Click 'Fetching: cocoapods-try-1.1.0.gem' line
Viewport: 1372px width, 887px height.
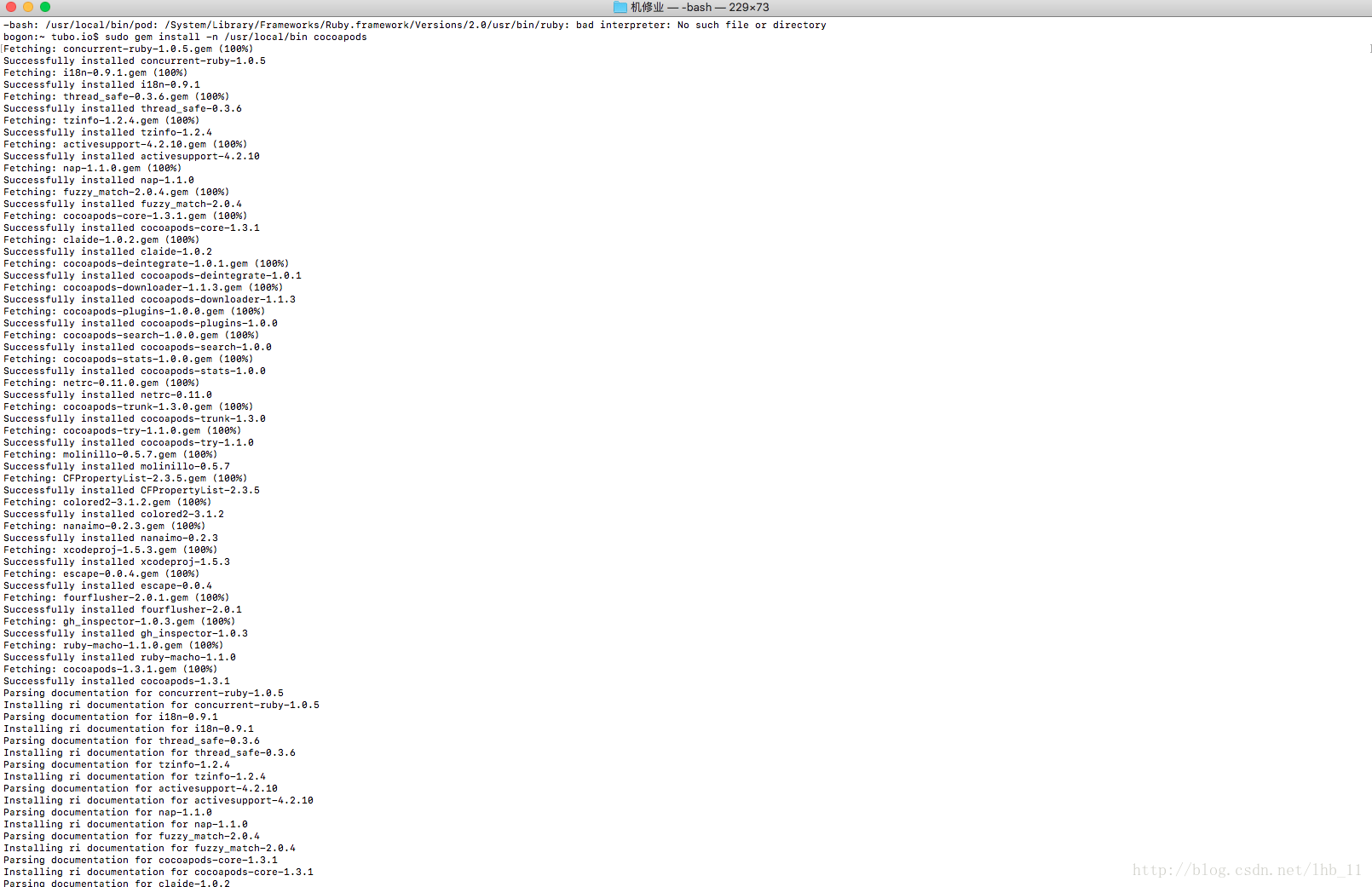[122, 430]
